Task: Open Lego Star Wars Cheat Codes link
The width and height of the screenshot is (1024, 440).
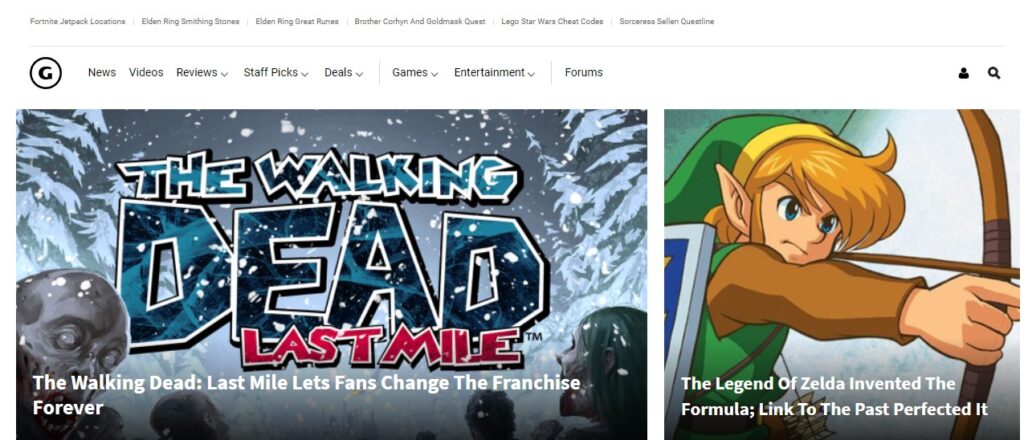Action: (x=552, y=22)
